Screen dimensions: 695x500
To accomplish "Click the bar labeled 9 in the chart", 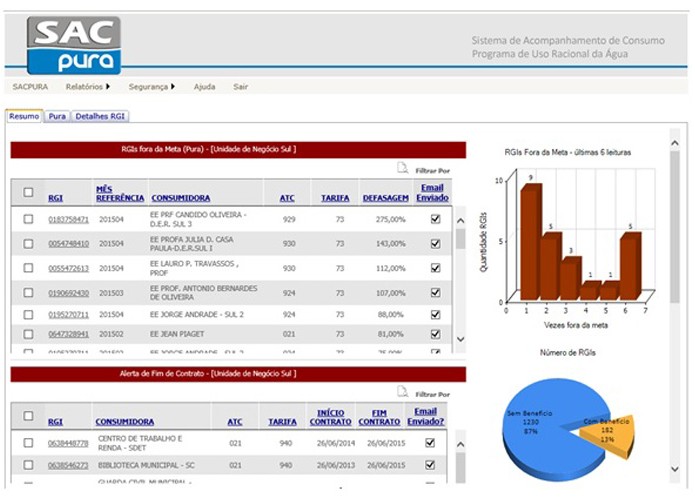I will point(531,242).
